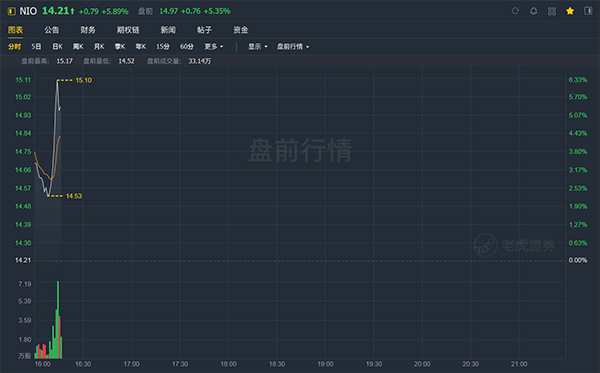Switch to the 15分 interval
Image resolution: width=600 pixels, height=373 pixels.
[163, 47]
